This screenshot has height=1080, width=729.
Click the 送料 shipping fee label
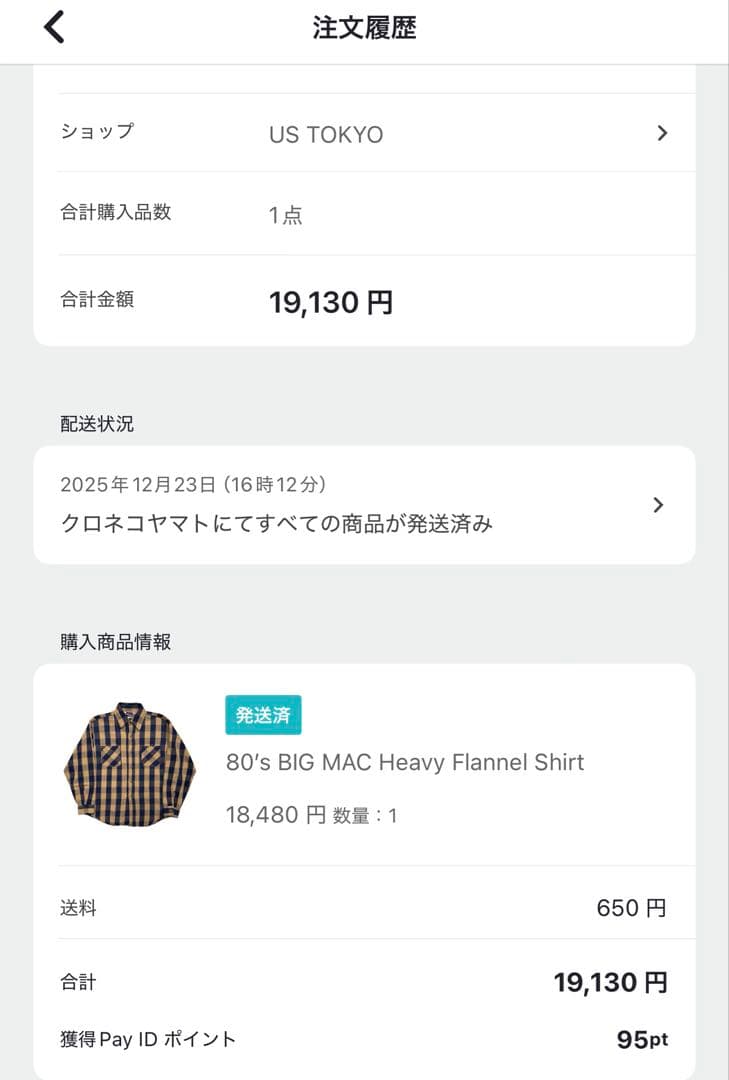point(78,908)
